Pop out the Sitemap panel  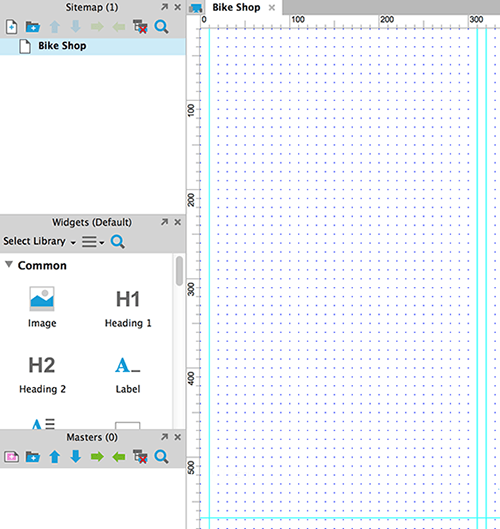pyautogui.click(x=164, y=7)
